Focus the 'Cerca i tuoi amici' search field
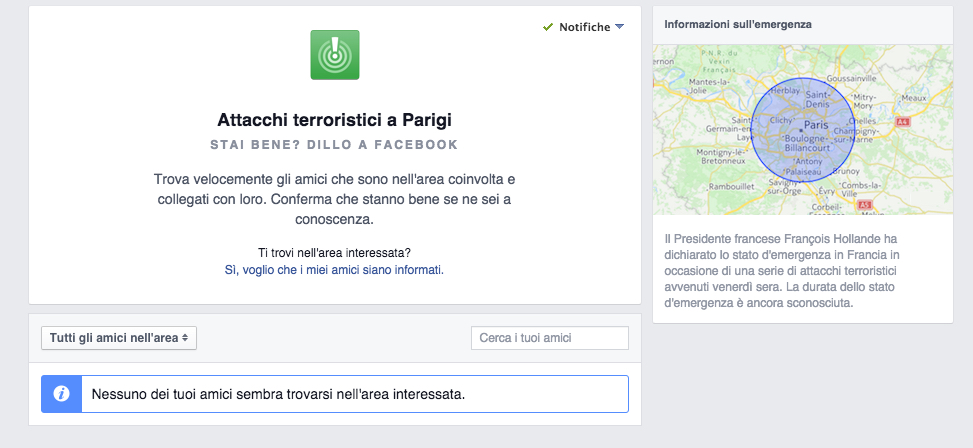This screenshot has height=448, width=973. [x=549, y=338]
